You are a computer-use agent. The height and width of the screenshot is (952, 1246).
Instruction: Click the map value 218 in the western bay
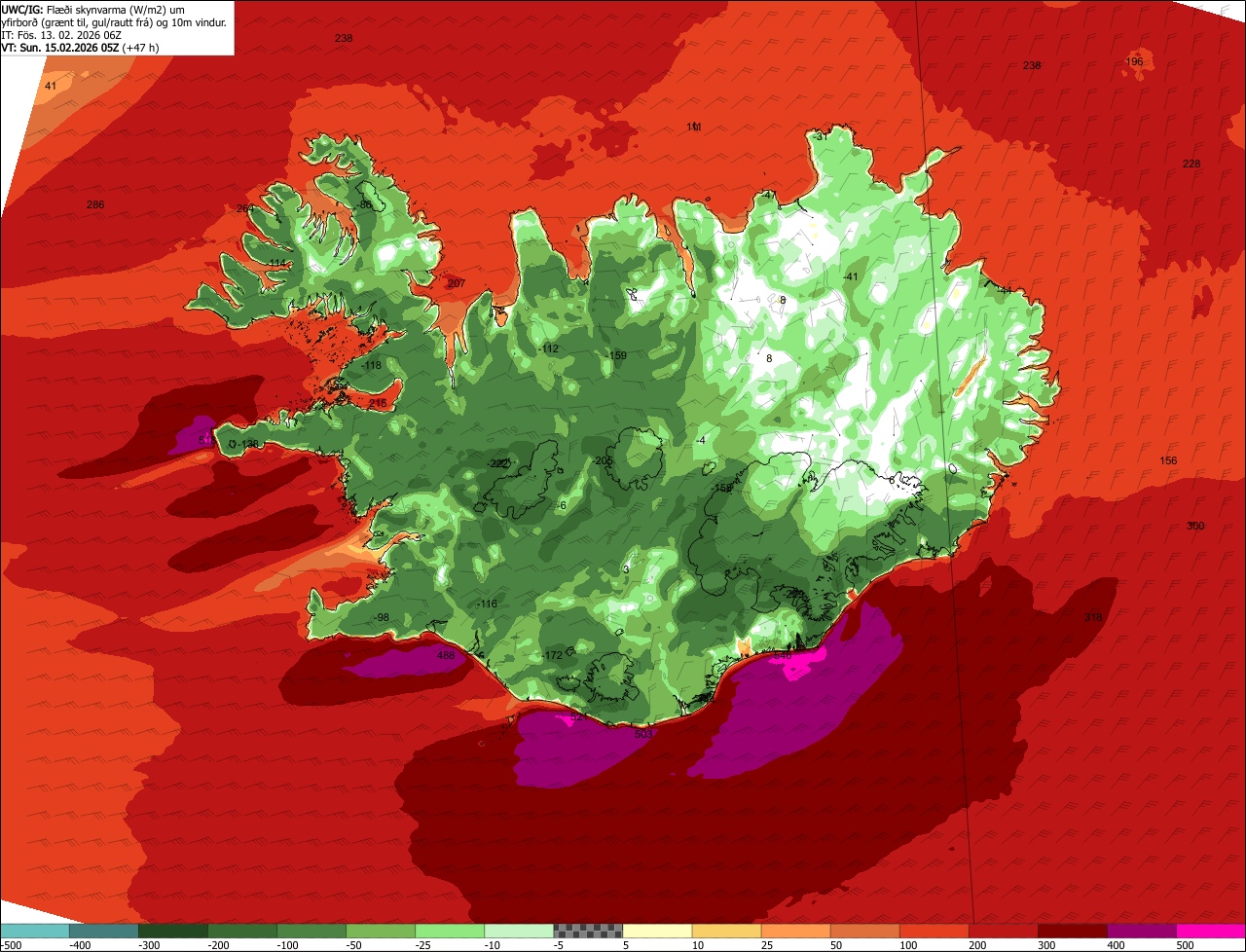378,403
